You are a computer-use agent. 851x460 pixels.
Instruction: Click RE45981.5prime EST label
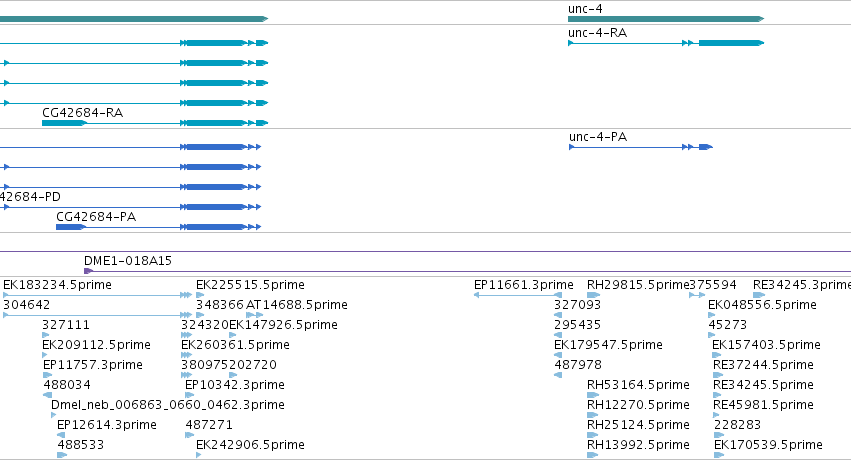point(764,405)
